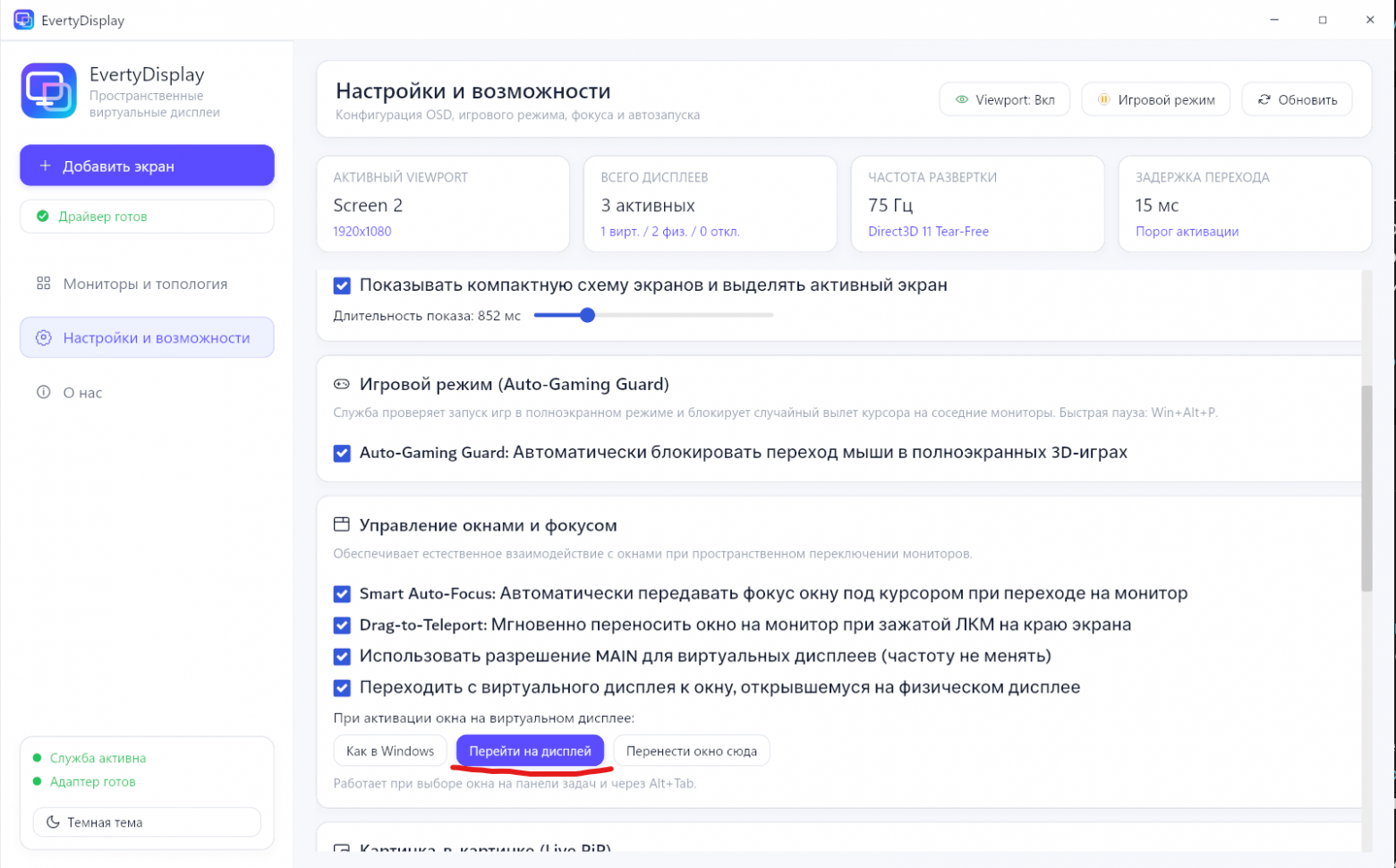Image resolution: width=1396 pixels, height=868 pixels.
Task: Switch to Темная тема
Action: coord(147,821)
